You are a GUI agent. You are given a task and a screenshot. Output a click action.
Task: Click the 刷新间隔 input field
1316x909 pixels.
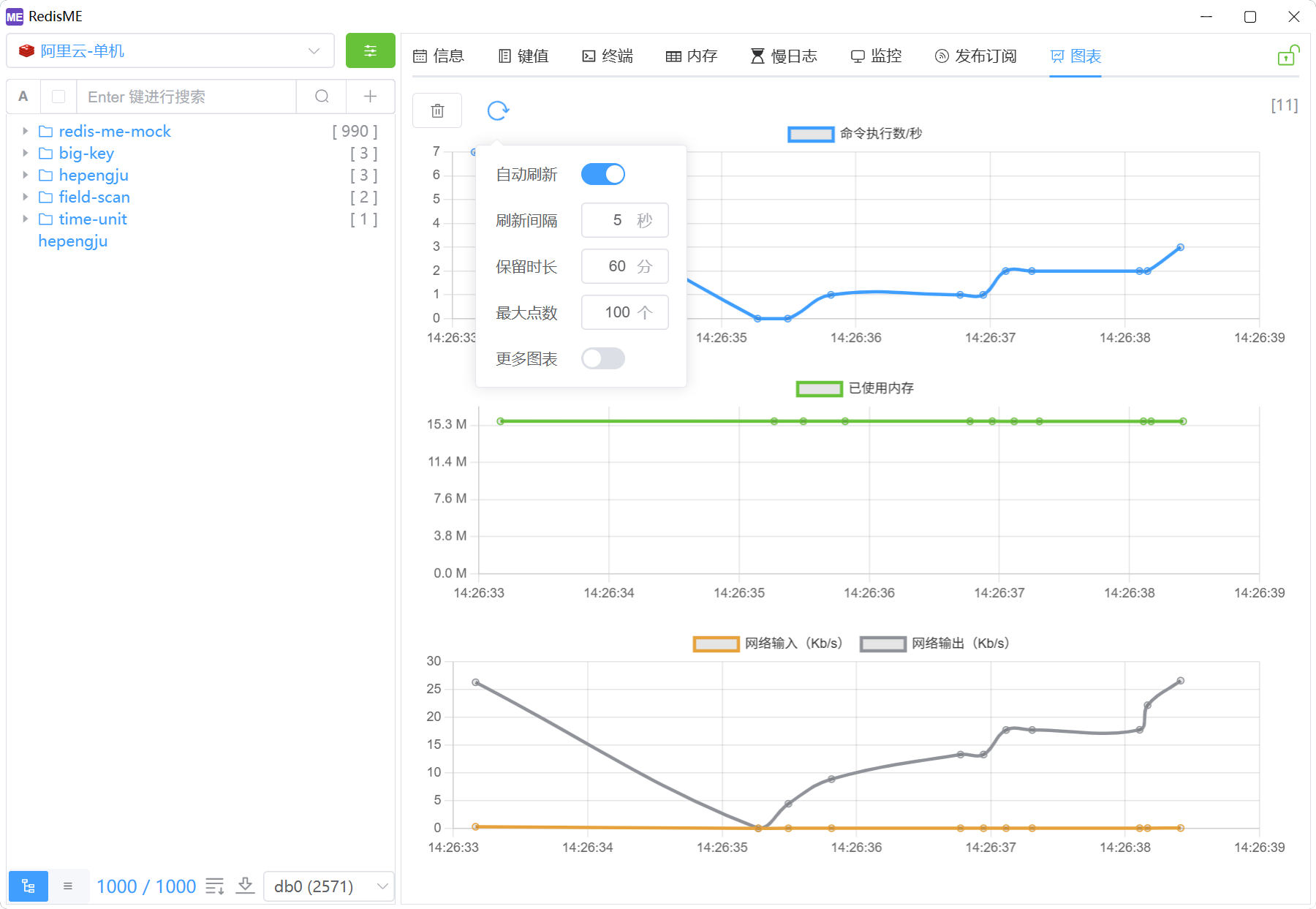point(617,220)
